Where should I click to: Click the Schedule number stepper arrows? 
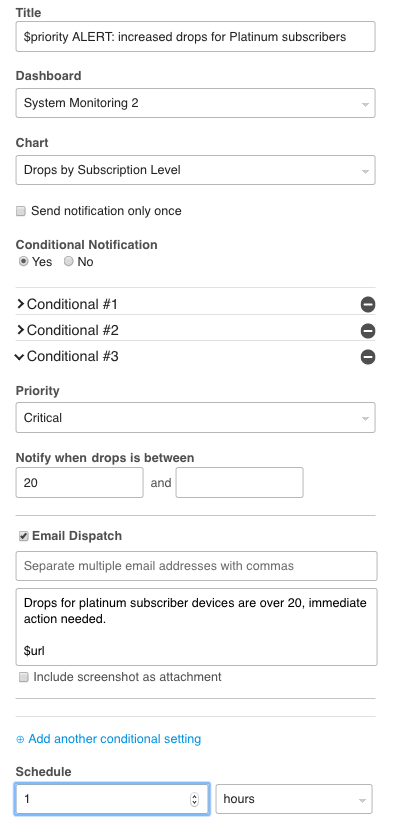tap(194, 799)
